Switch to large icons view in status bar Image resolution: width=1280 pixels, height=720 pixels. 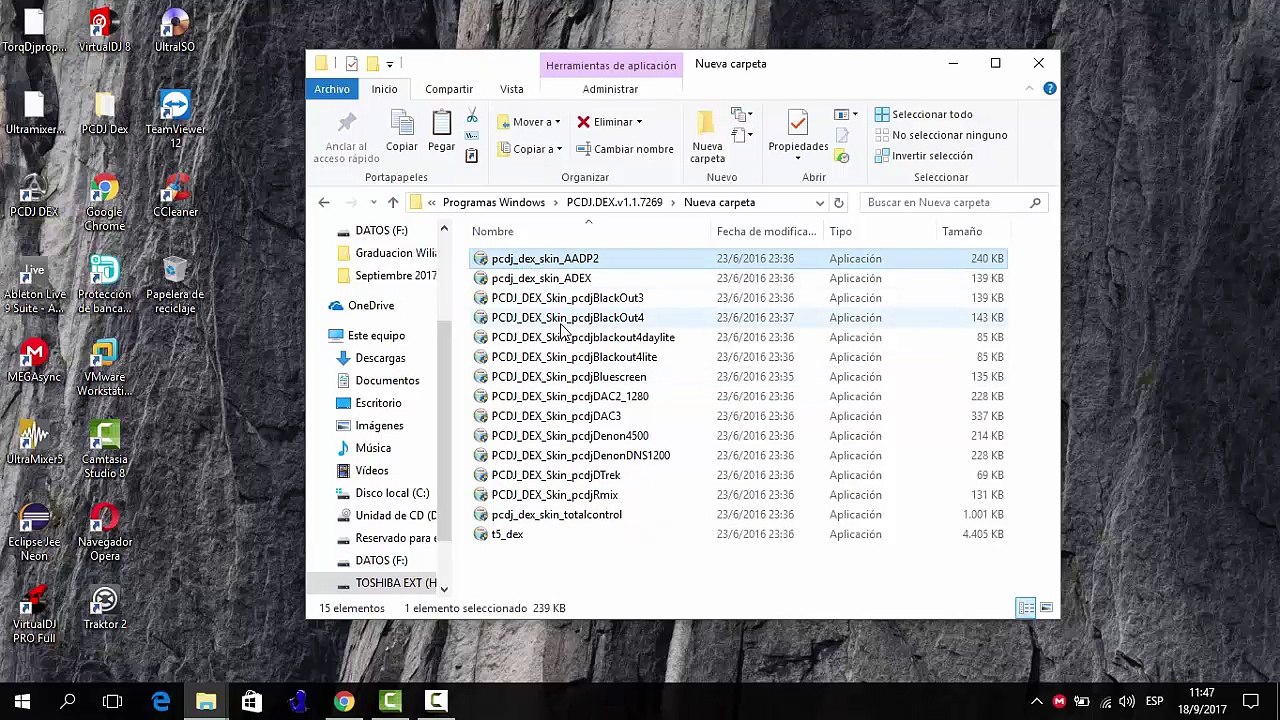click(x=1046, y=608)
